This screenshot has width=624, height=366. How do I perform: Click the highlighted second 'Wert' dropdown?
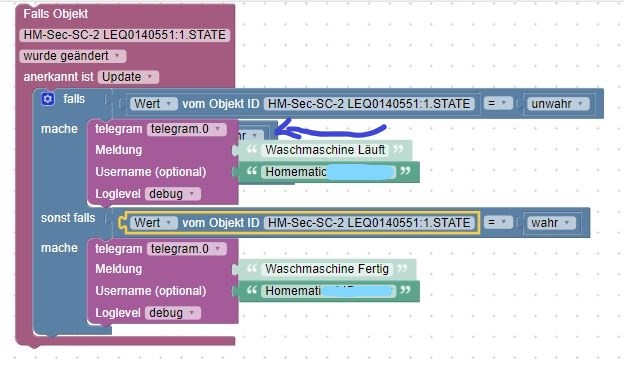pos(153,223)
